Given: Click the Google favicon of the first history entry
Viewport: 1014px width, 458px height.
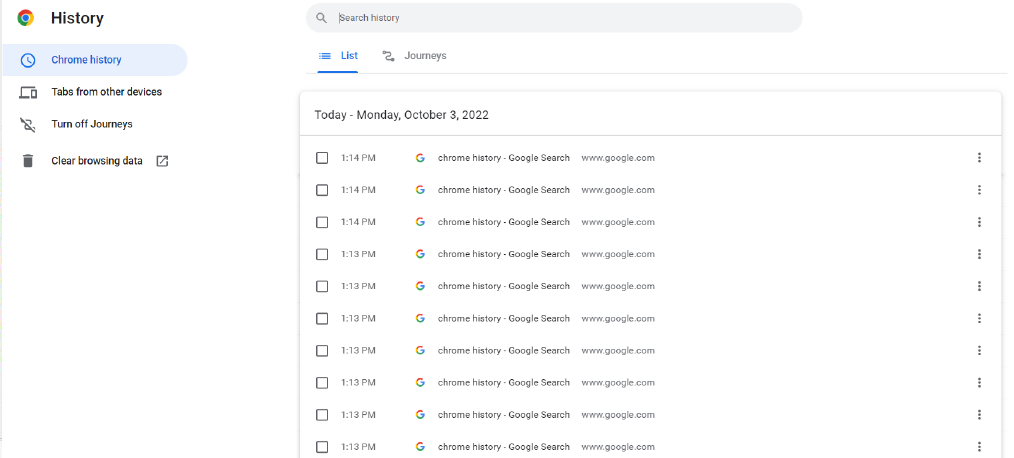Looking at the screenshot, I should pos(420,158).
